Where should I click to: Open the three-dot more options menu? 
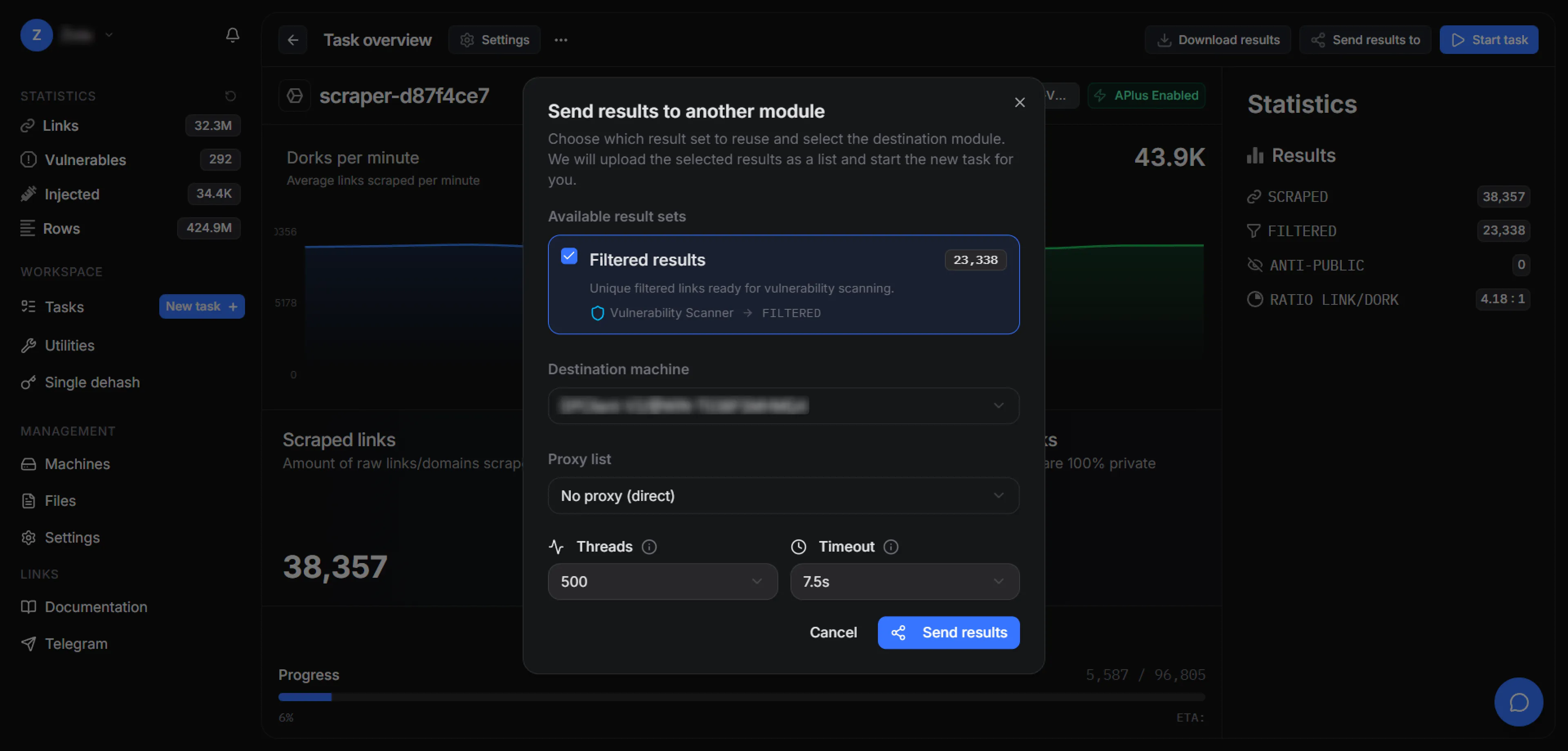tap(561, 40)
